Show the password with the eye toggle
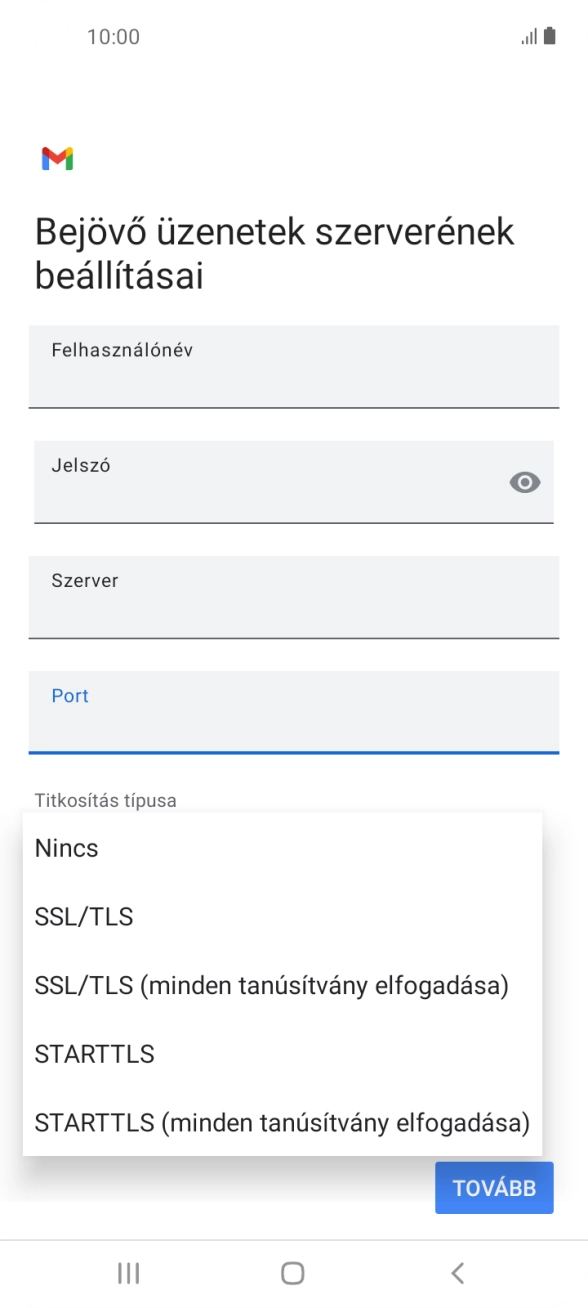 pyautogui.click(x=523, y=483)
